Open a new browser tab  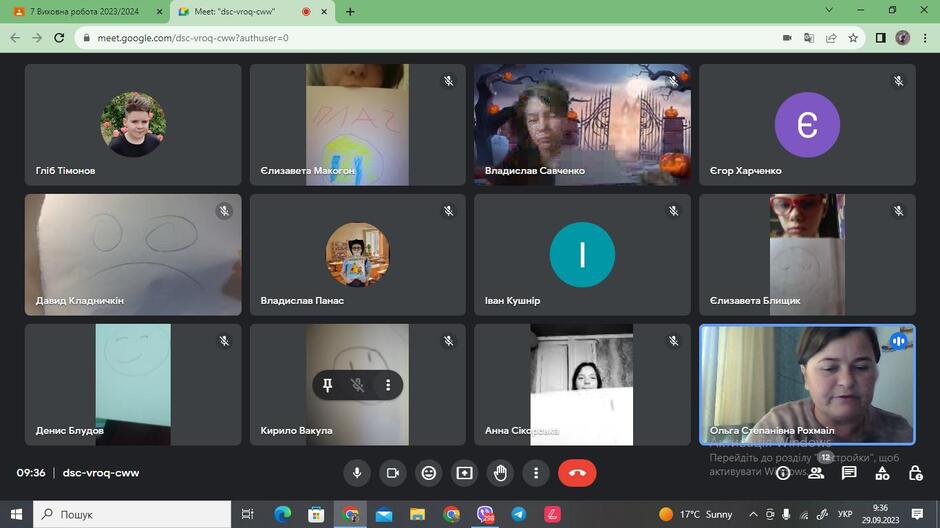pyautogui.click(x=350, y=11)
